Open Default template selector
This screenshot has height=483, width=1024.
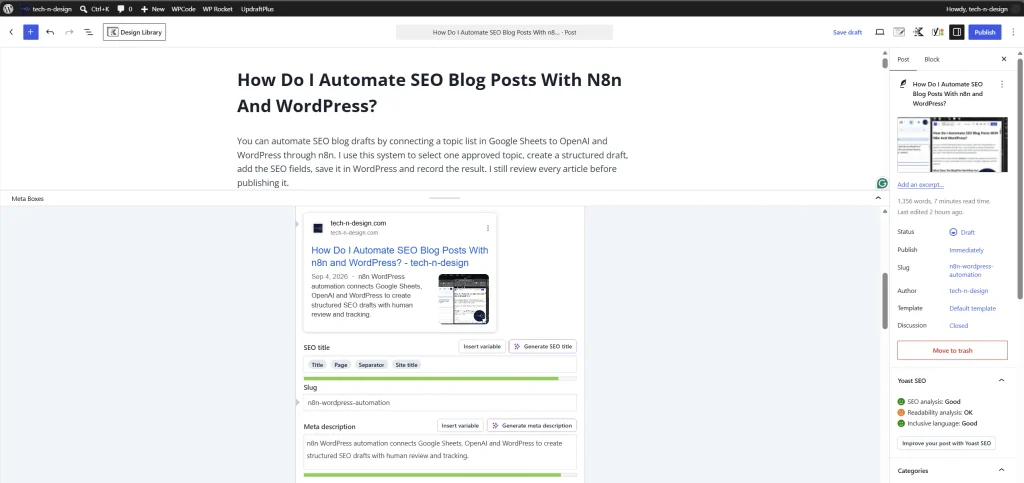coord(972,308)
